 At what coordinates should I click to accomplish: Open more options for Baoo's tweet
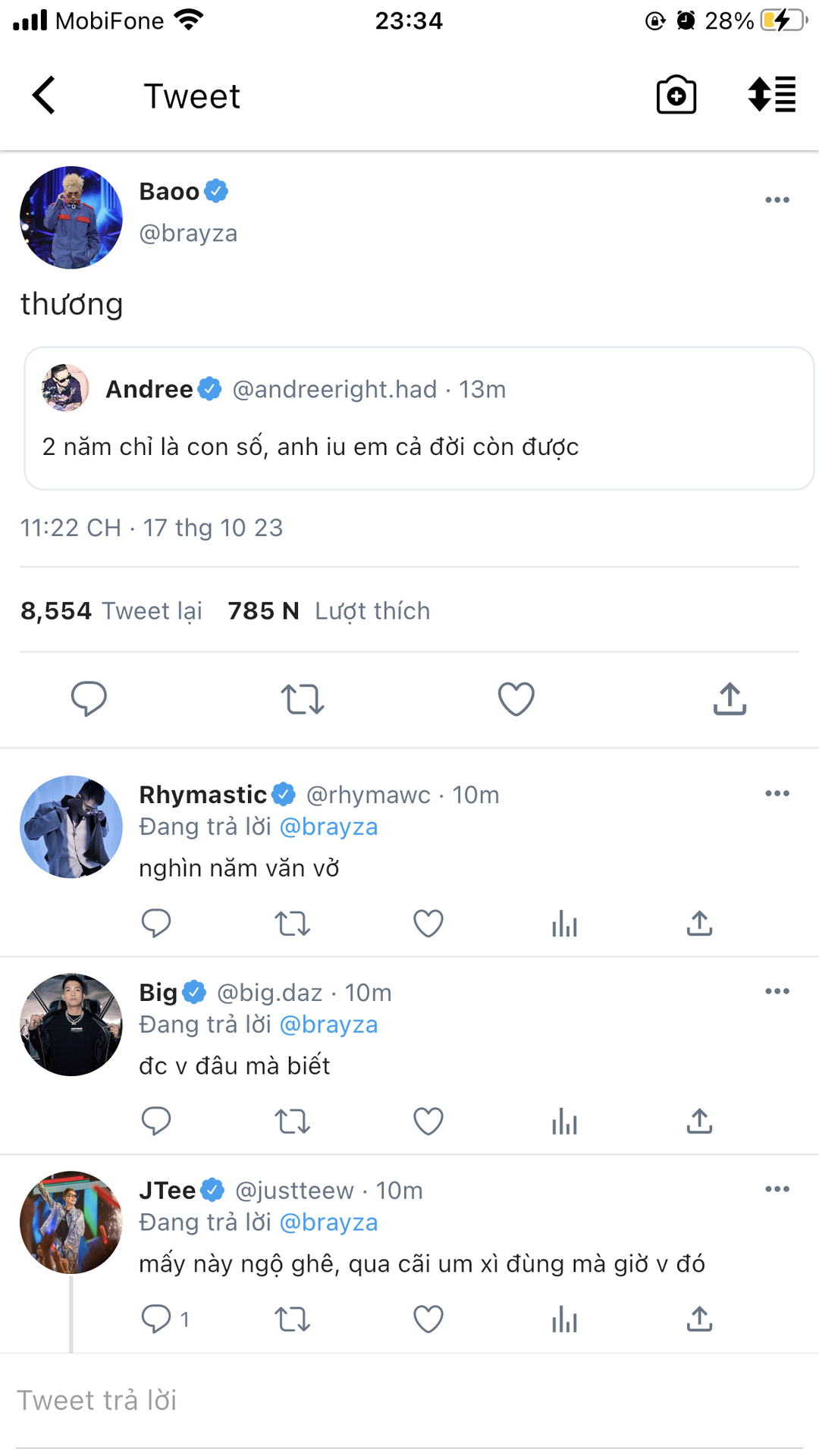click(777, 200)
